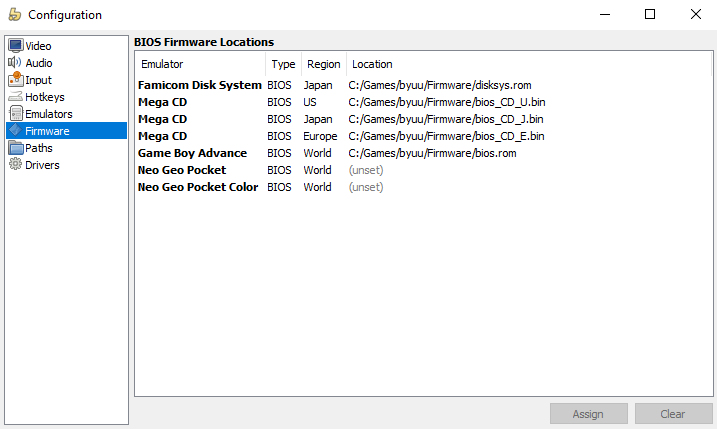Open the Paths folder icon
The height and width of the screenshot is (429, 717).
tap(16, 148)
